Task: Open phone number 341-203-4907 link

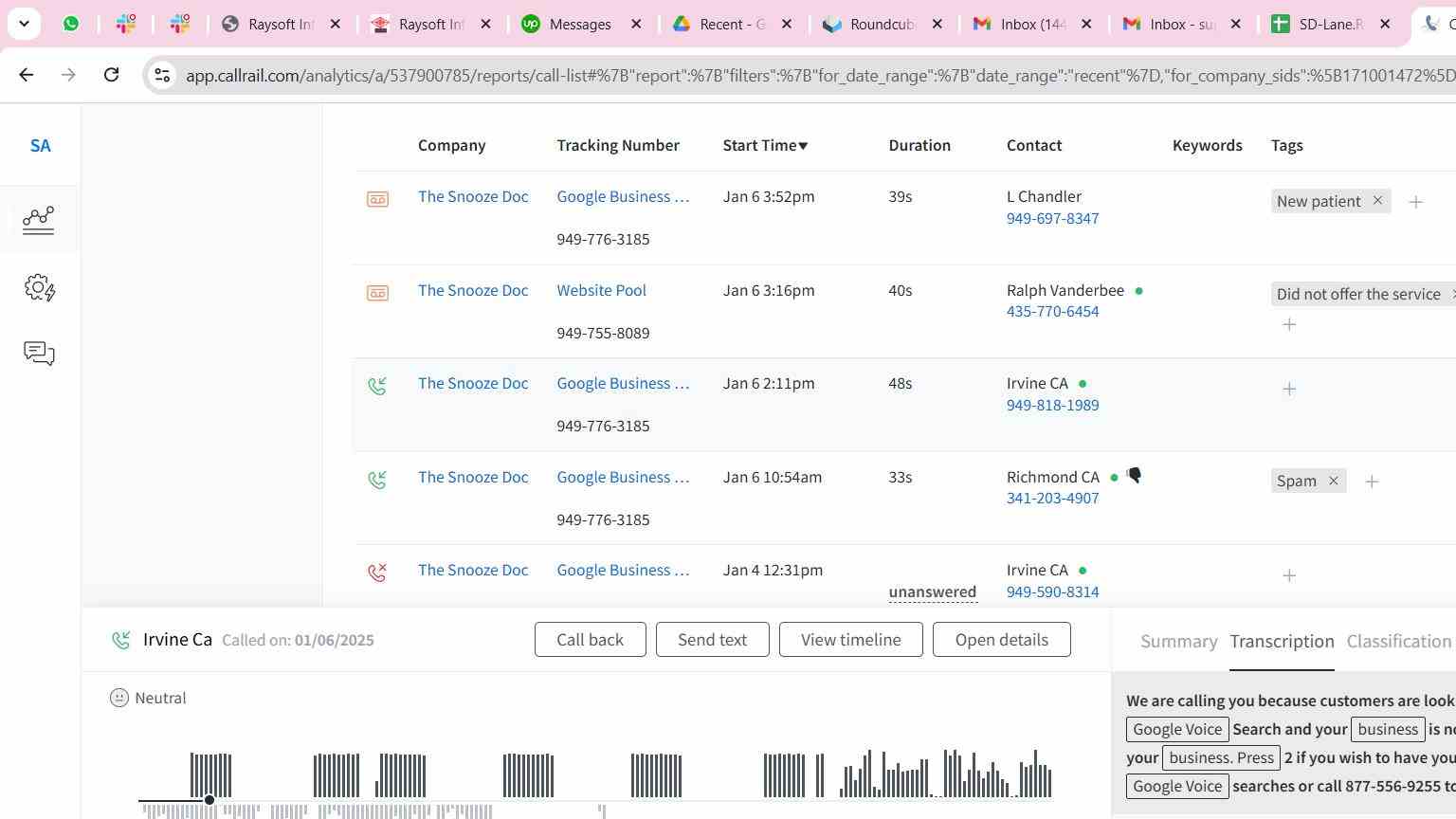Action: [x=1052, y=499]
